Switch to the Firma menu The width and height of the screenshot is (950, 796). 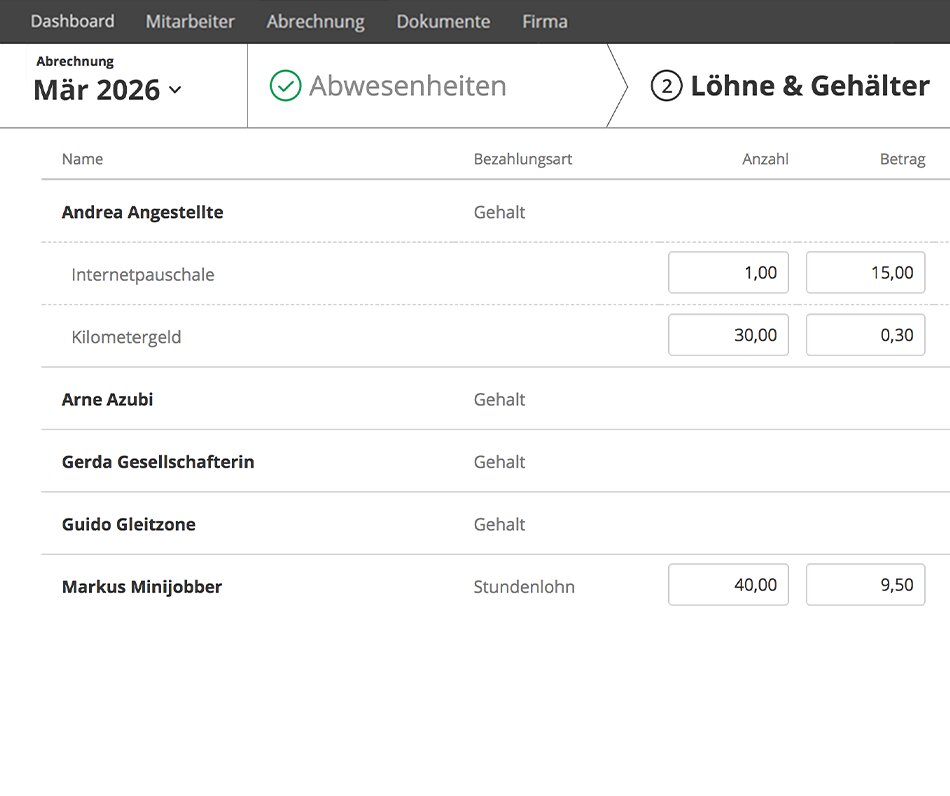tap(545, 21)
